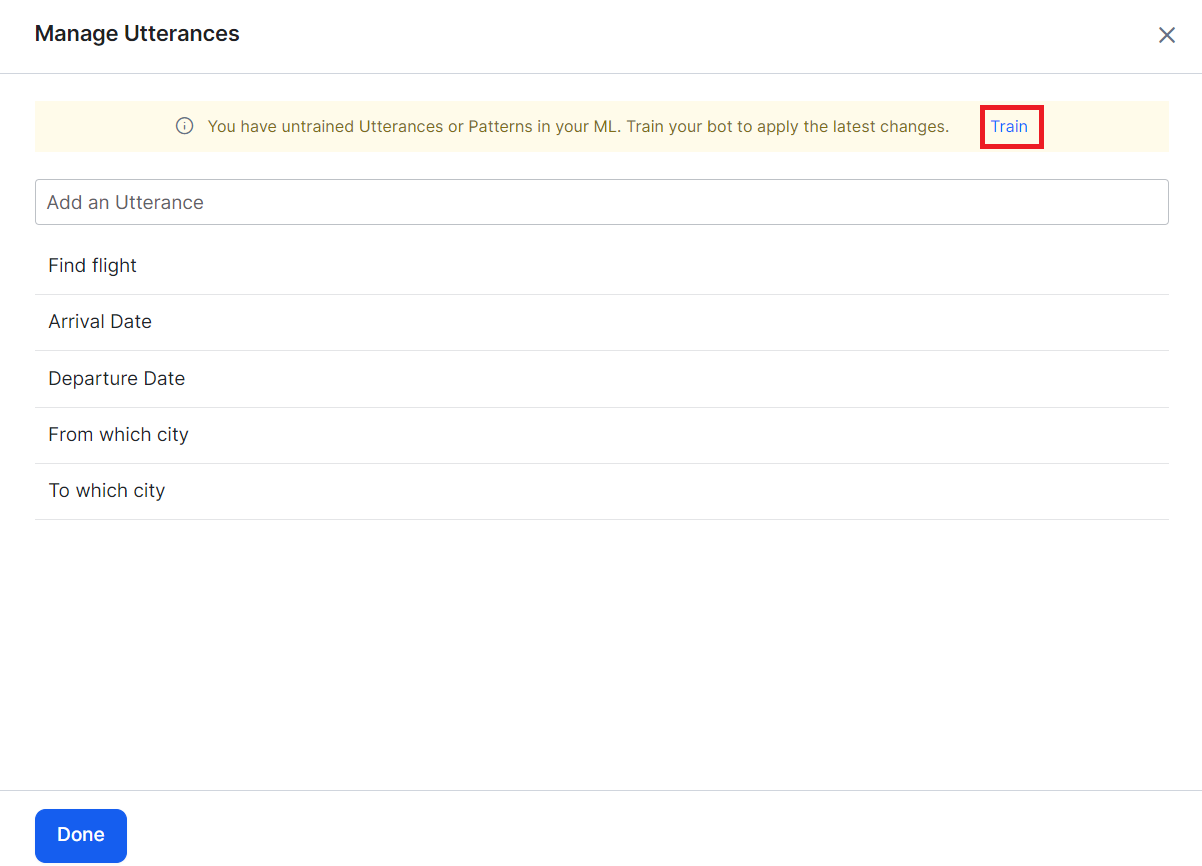Click the untrained Utterances warning message text
Screen dimensions: 1202x866
tap(578, 127)
